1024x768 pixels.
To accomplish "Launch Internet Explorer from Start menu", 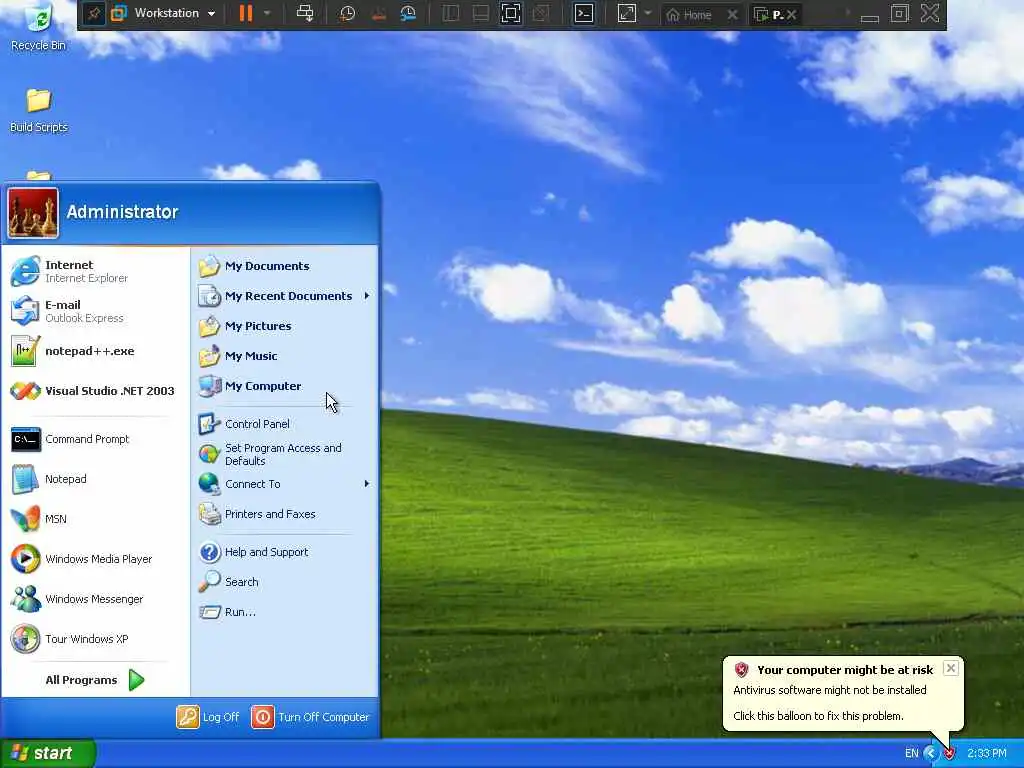I will [x=95, y=271].
